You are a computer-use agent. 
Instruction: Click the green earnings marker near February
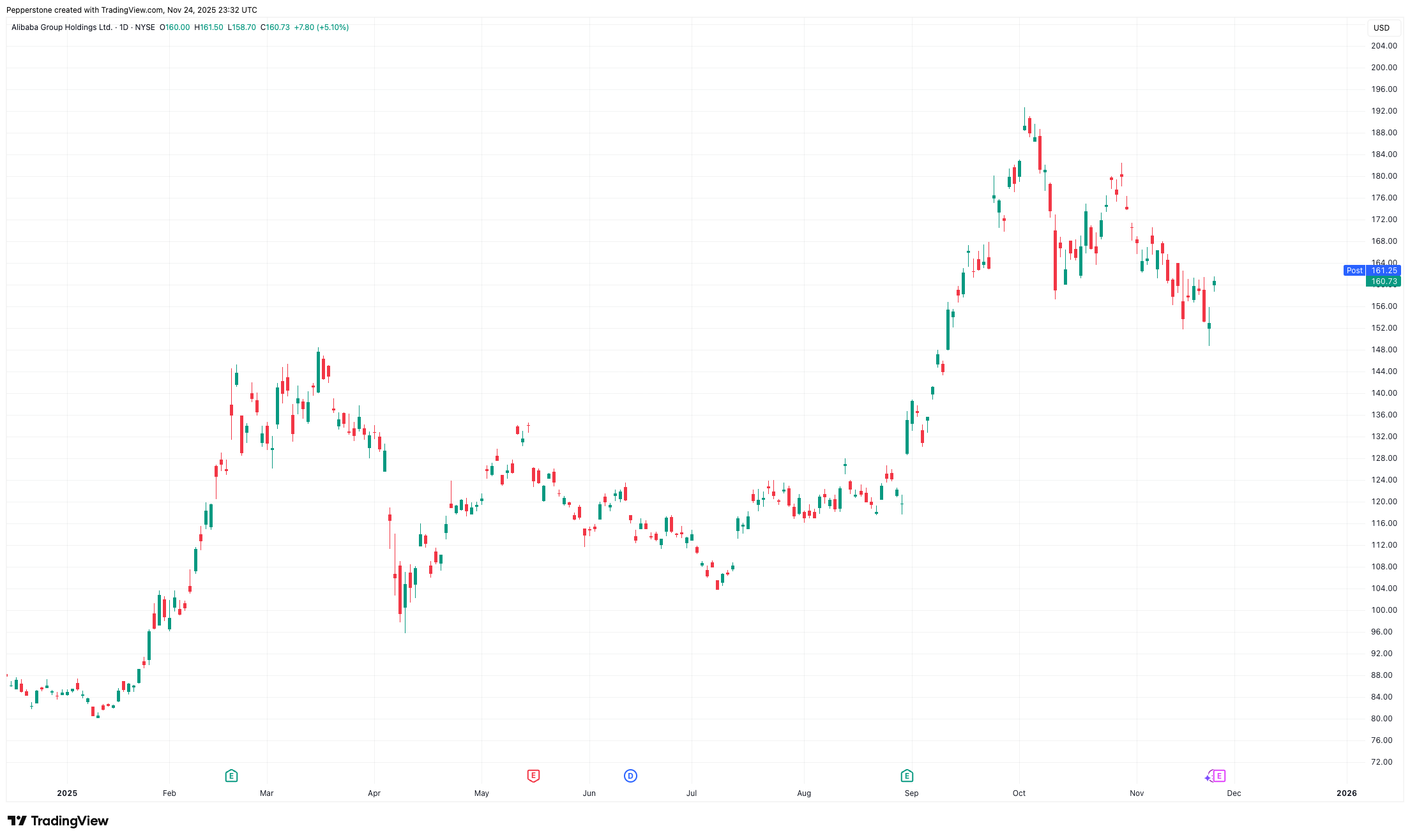(x=231, y=776)
